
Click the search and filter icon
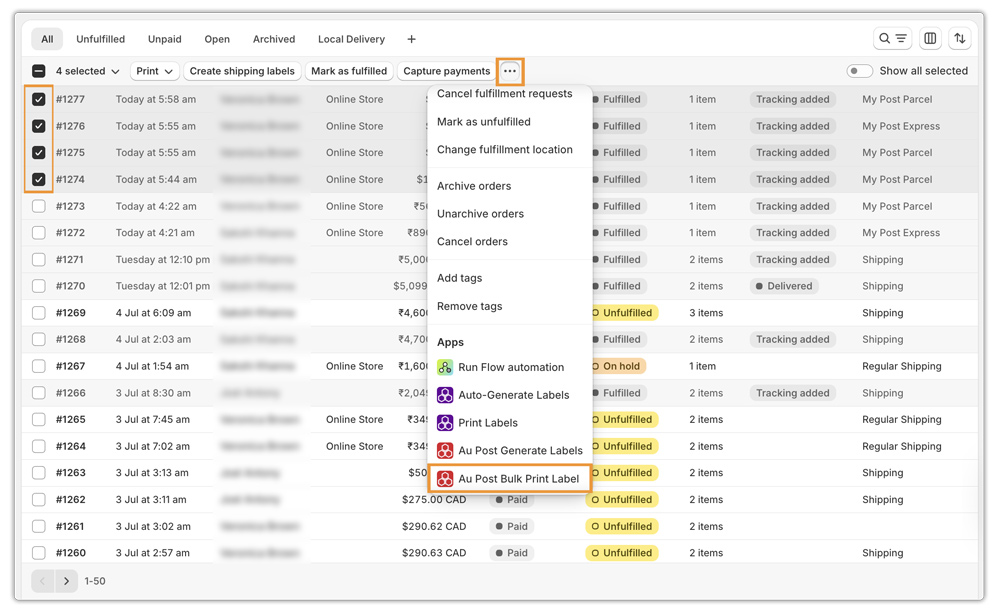coord(892,39)
